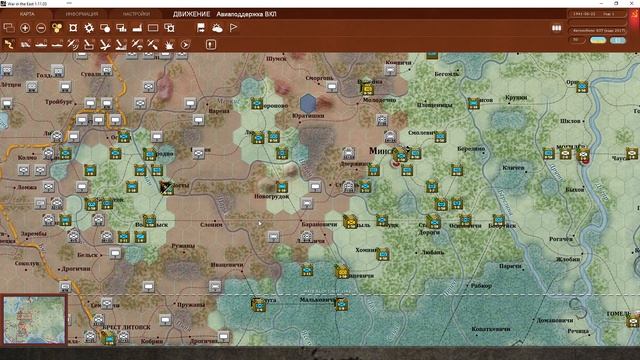
Task: Select the air recon mode icon
Action: pyautogui.click(x=73, y=44)
